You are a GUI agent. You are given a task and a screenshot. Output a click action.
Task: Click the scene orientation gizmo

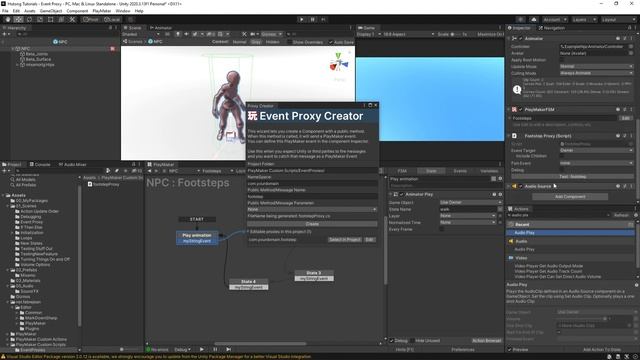[339, 62]
